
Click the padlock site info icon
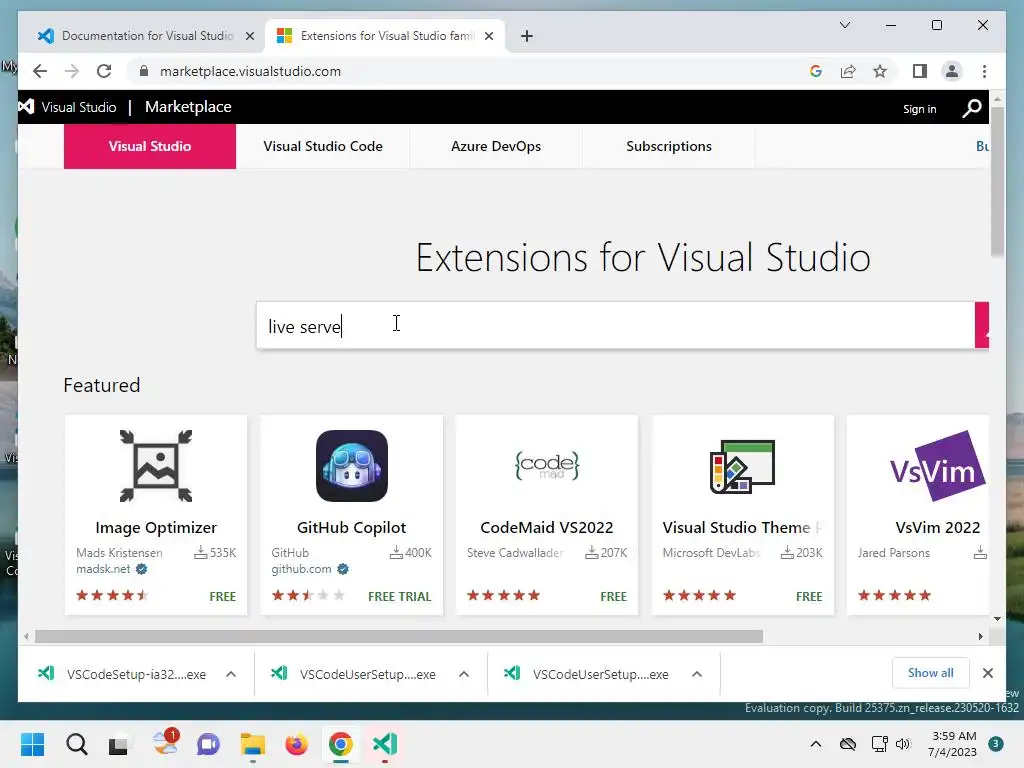(x=144, y=71)
